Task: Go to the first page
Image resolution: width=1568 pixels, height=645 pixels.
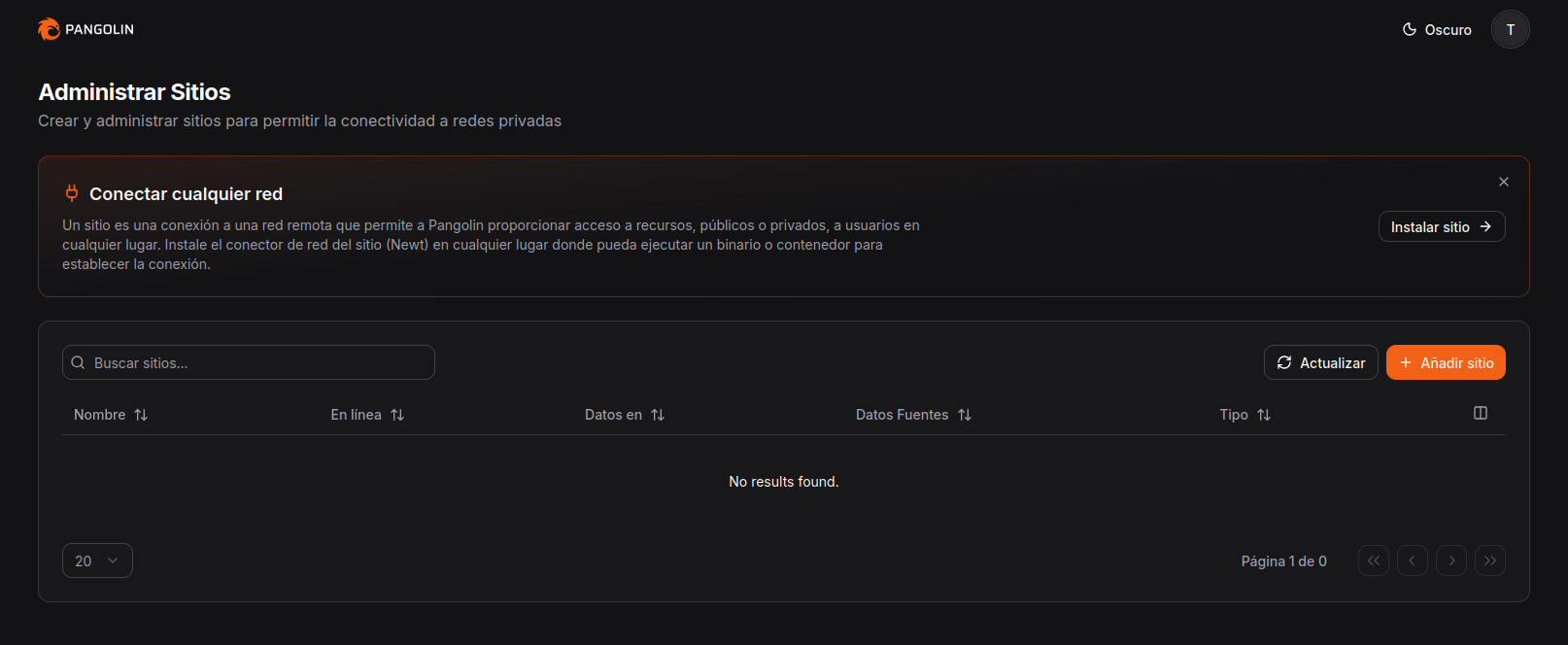Action: pyautogui.click(x=1373, y=560)
